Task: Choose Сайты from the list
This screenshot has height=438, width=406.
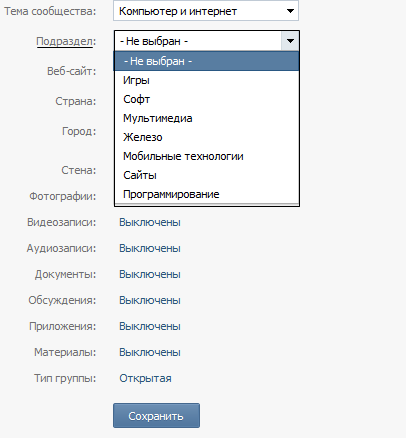Action: 207,175
